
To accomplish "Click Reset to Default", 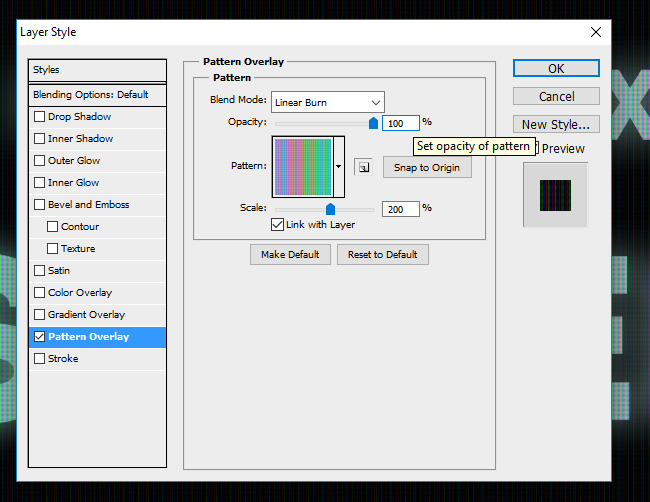I will pyautogui.click(x=383, y=255).
